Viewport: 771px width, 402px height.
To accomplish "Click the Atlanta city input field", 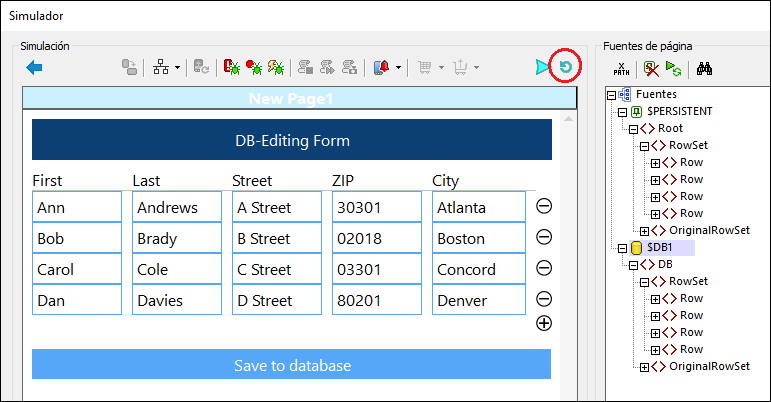I will pos(478,208).
